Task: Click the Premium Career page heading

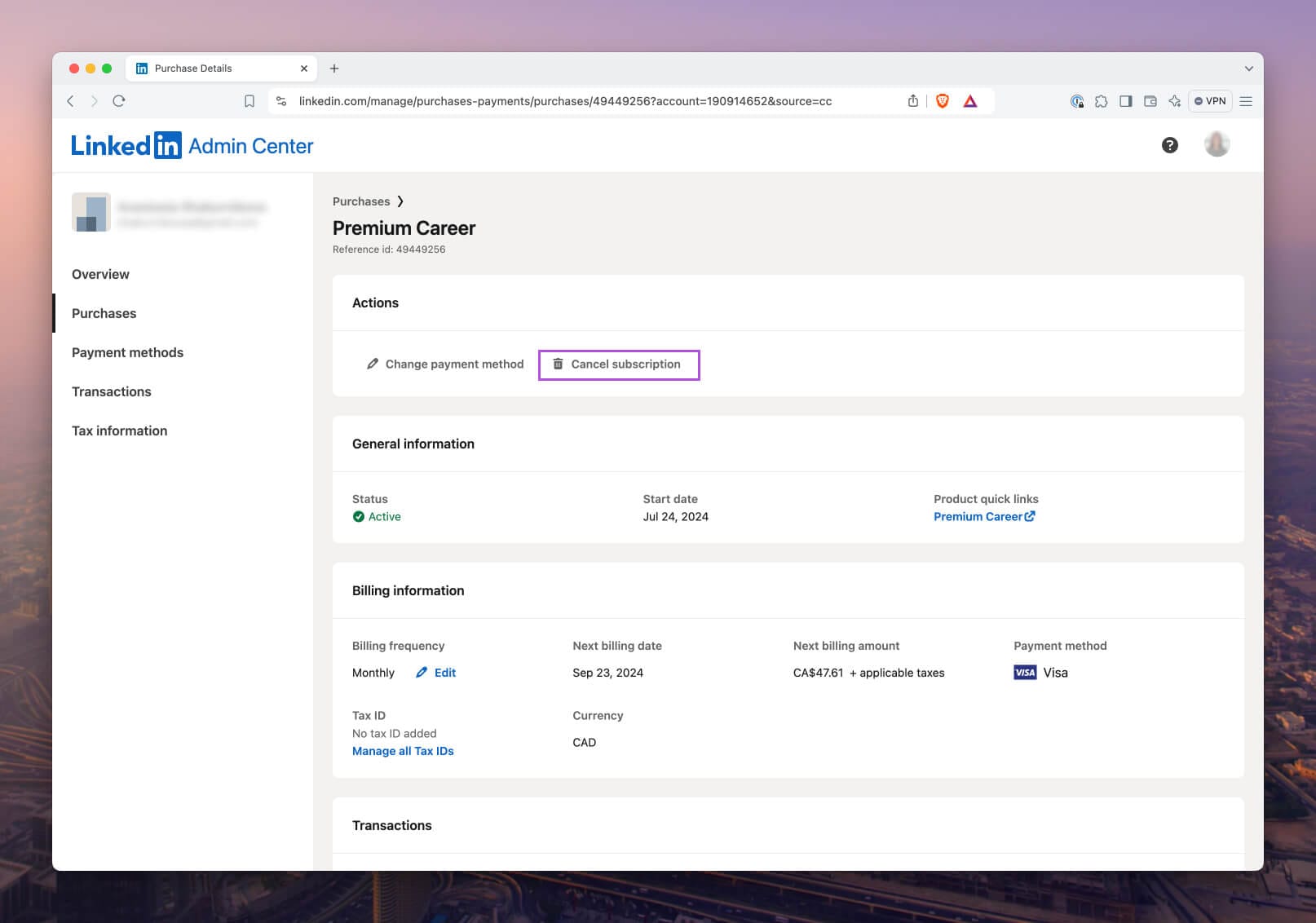Action: 404,228
